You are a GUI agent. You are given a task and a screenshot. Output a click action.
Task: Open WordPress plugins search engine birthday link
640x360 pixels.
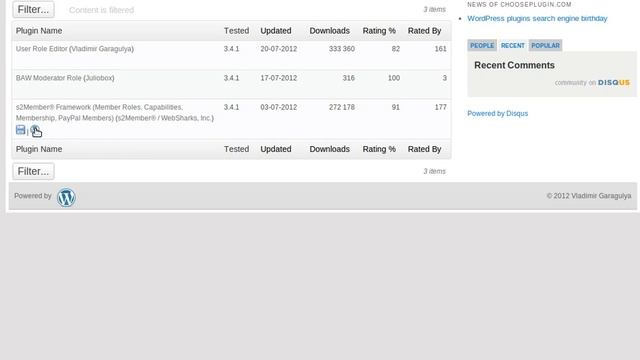click(x=537, y=18)
